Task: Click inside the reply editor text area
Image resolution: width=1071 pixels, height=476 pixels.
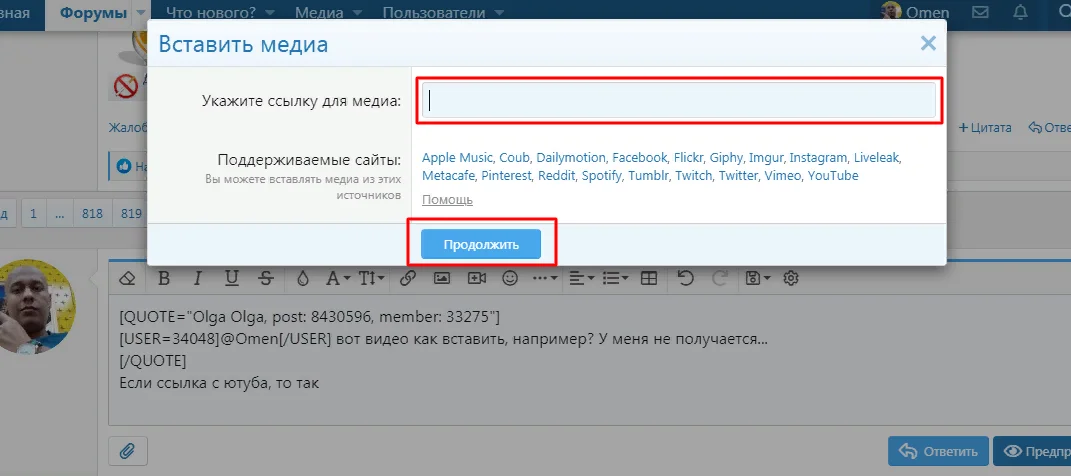Action: pos(587,359)
